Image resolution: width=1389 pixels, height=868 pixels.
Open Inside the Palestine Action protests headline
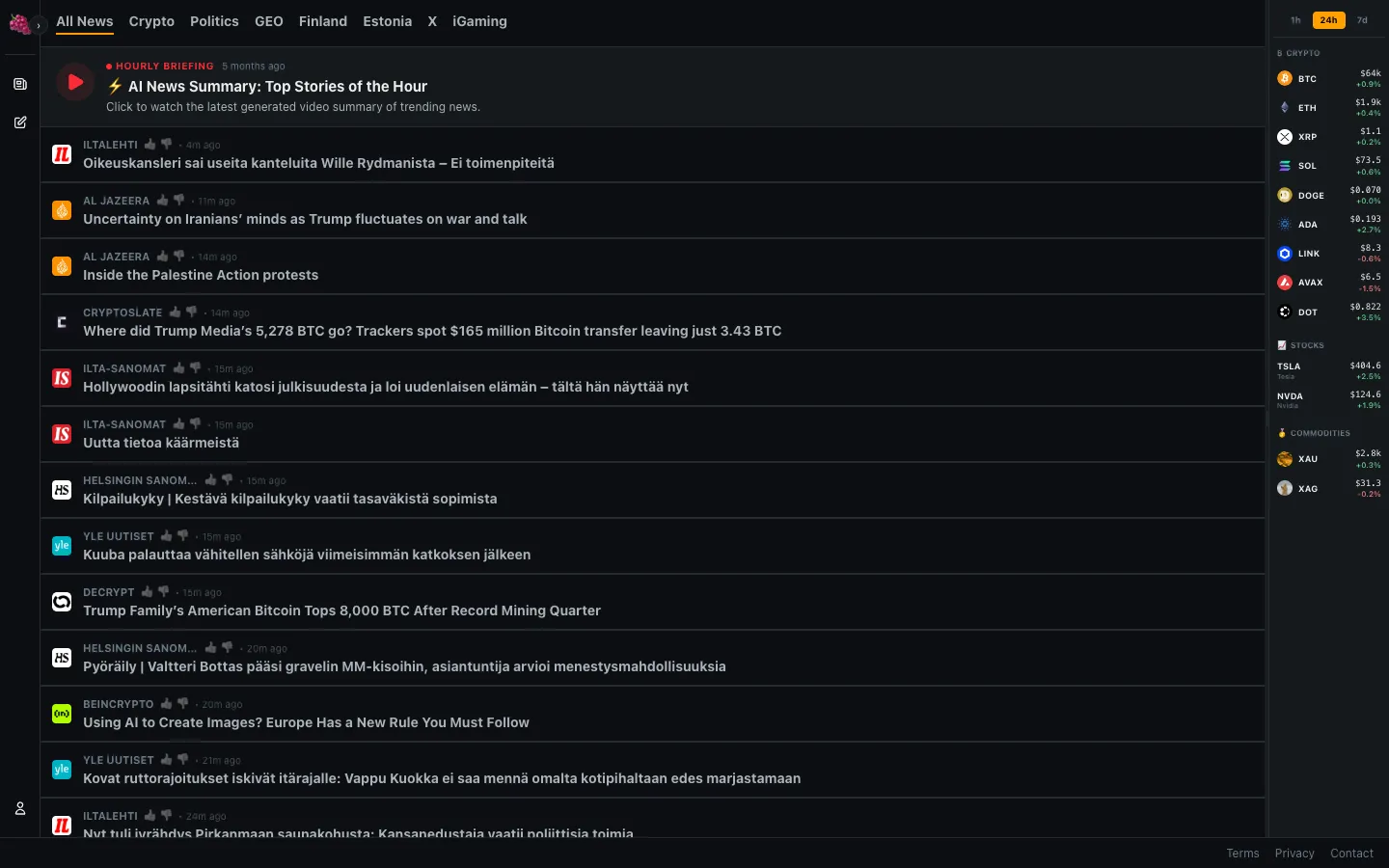click(x=201, y=275)
